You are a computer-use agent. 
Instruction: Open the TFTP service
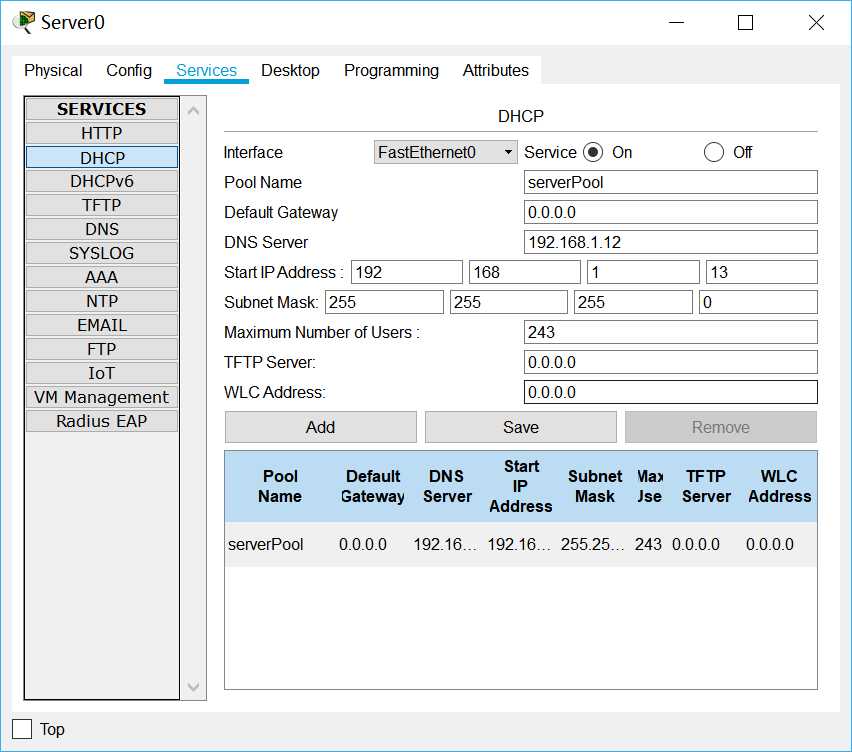click(x=102, y=205)
